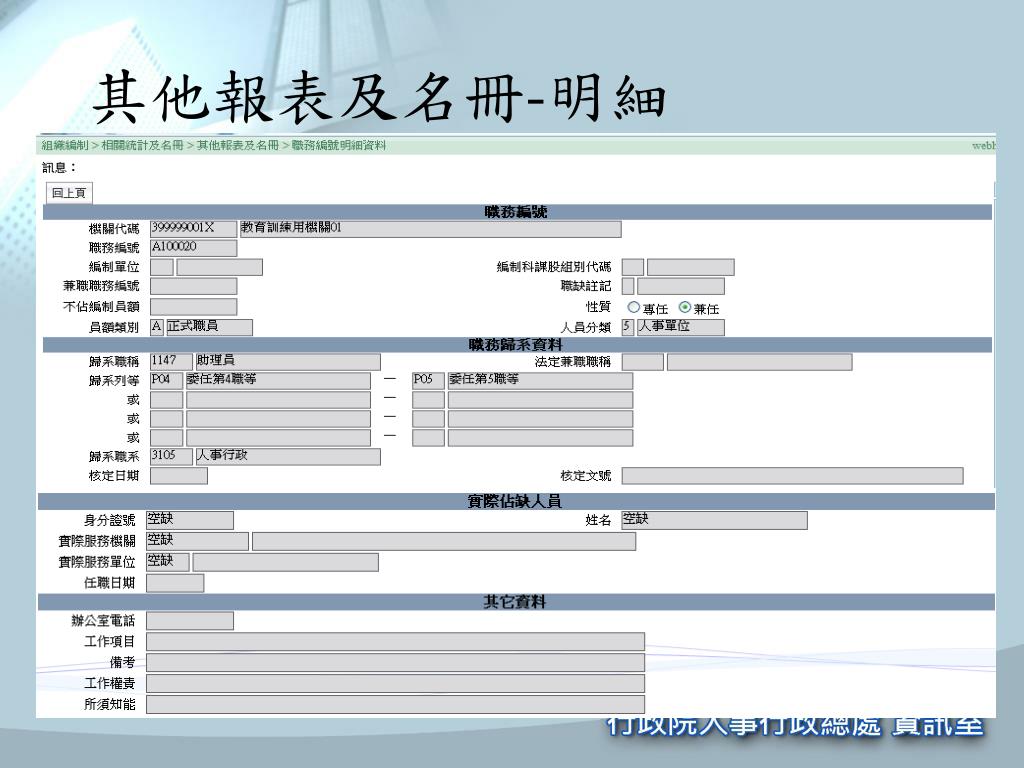The width and height of the screenshot is (1024, 768).
Task: Click the P05 grade code field
Action: coord(428,381)
